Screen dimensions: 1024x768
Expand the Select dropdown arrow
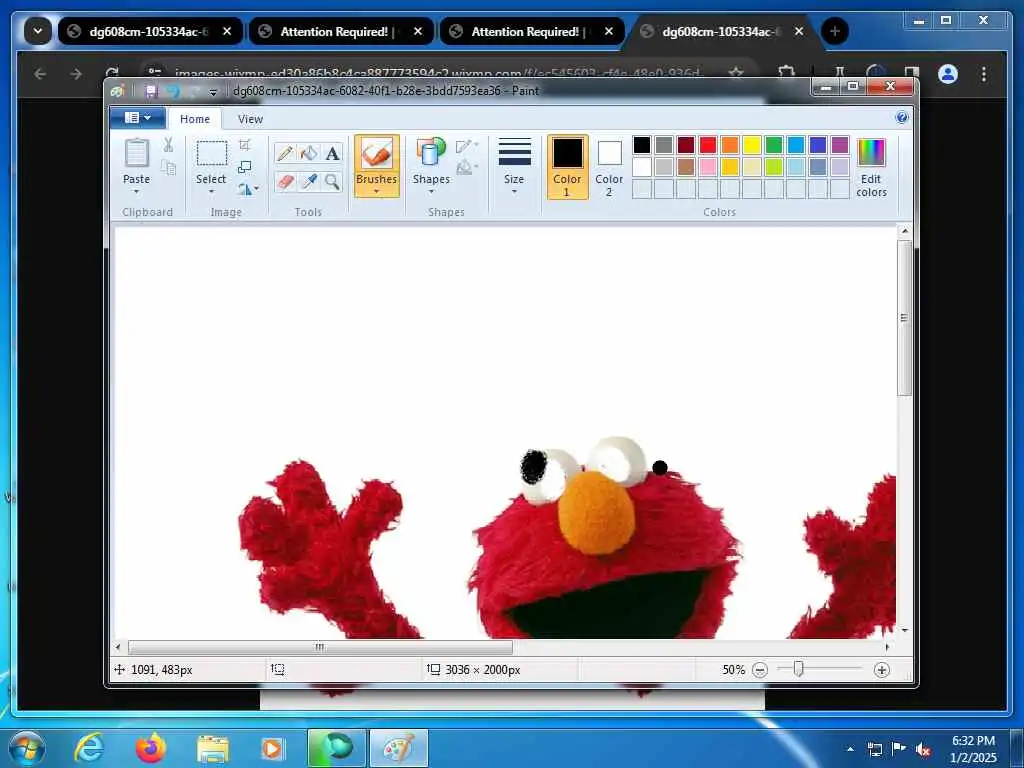[x=212, y=192]
